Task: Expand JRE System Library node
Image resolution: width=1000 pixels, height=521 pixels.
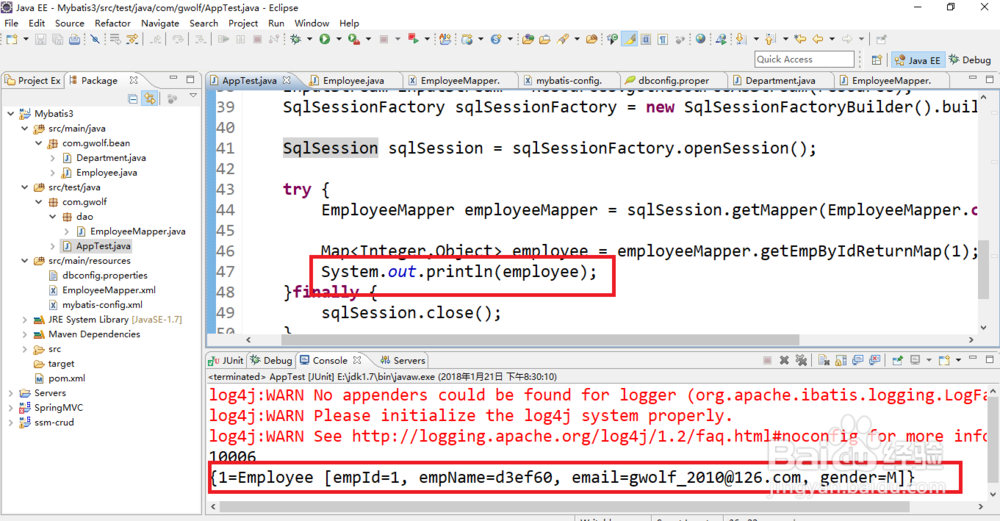Action: point(25,319)
